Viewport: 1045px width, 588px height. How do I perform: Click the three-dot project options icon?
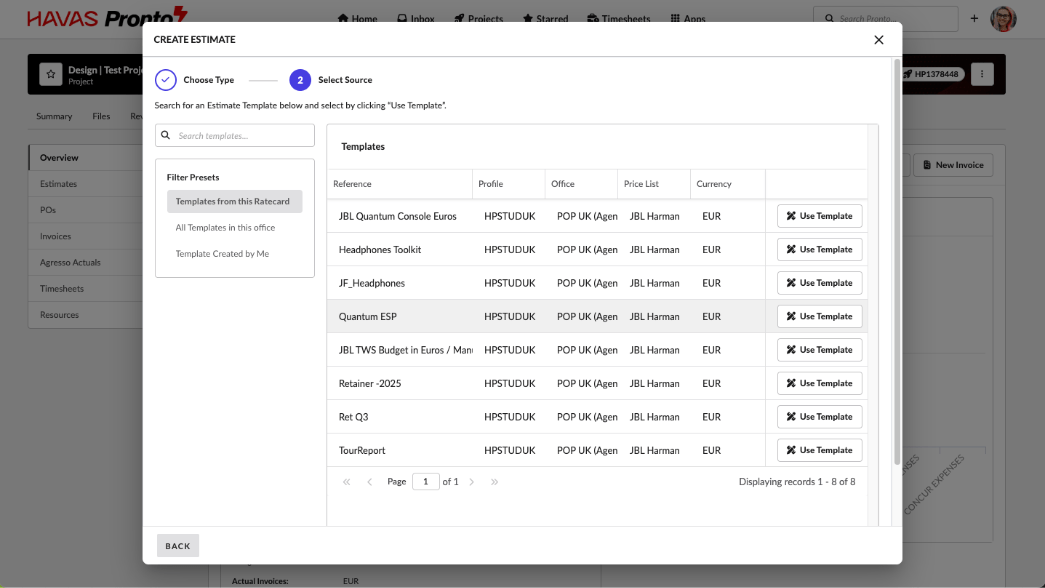[982, 74]
